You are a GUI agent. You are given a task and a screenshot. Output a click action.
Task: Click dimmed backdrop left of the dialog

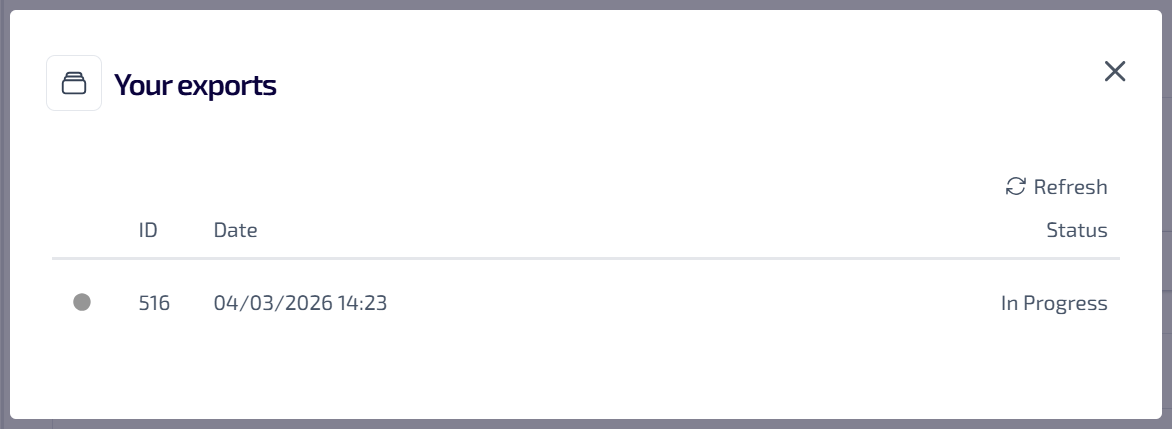(4, 215)
